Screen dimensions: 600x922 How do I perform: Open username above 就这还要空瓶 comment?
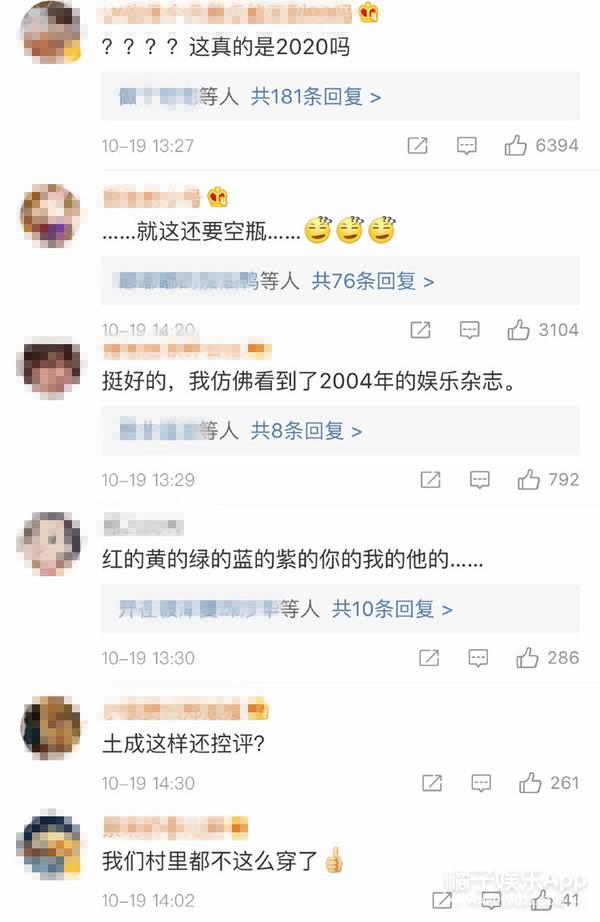tap(152, 197)
